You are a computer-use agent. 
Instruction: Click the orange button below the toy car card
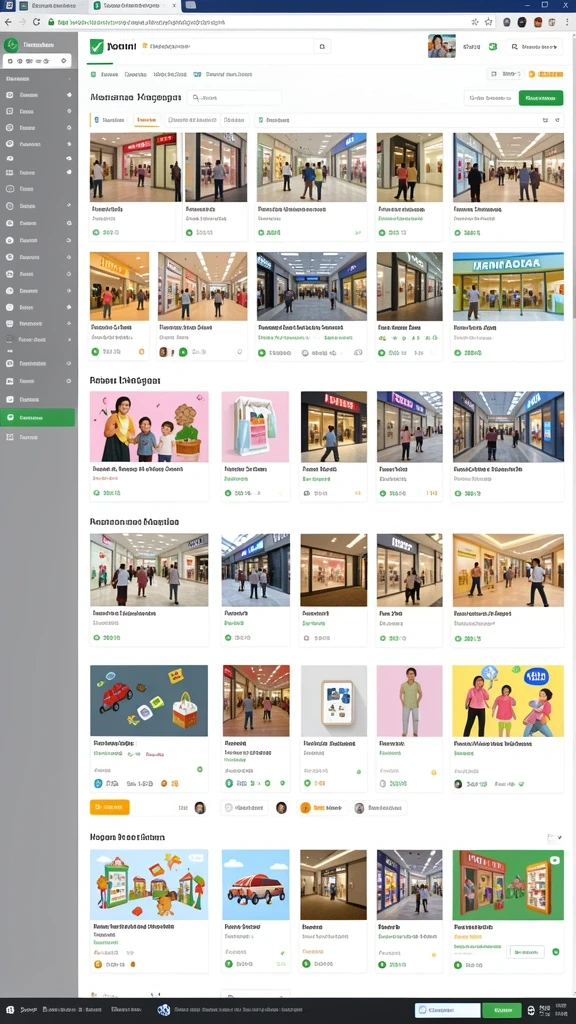[110, 807]
